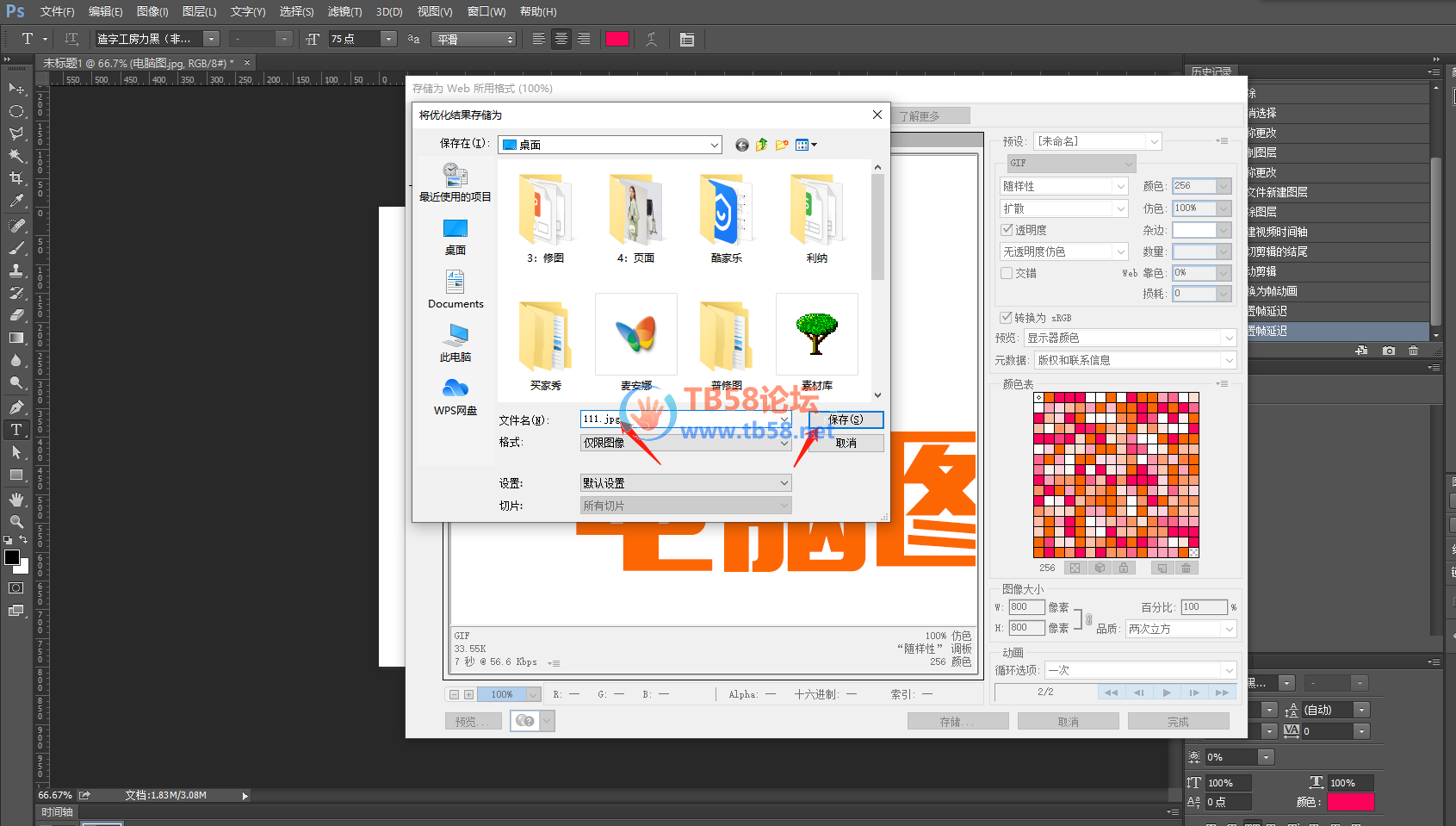Select the Pen tool
Screen dimensions: 1456x826
(16, 407)
